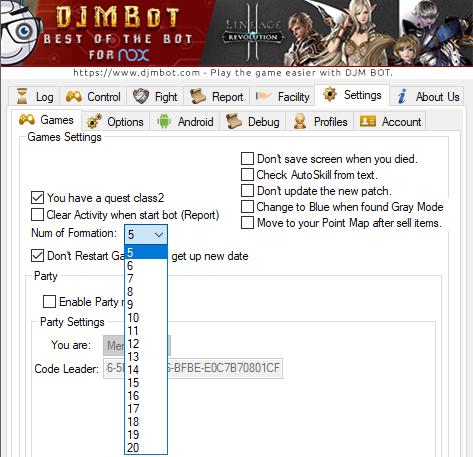The image size is (473, 457).
Task: Check 'Don't save screen when you died'
Action: (x=247, y=159)
